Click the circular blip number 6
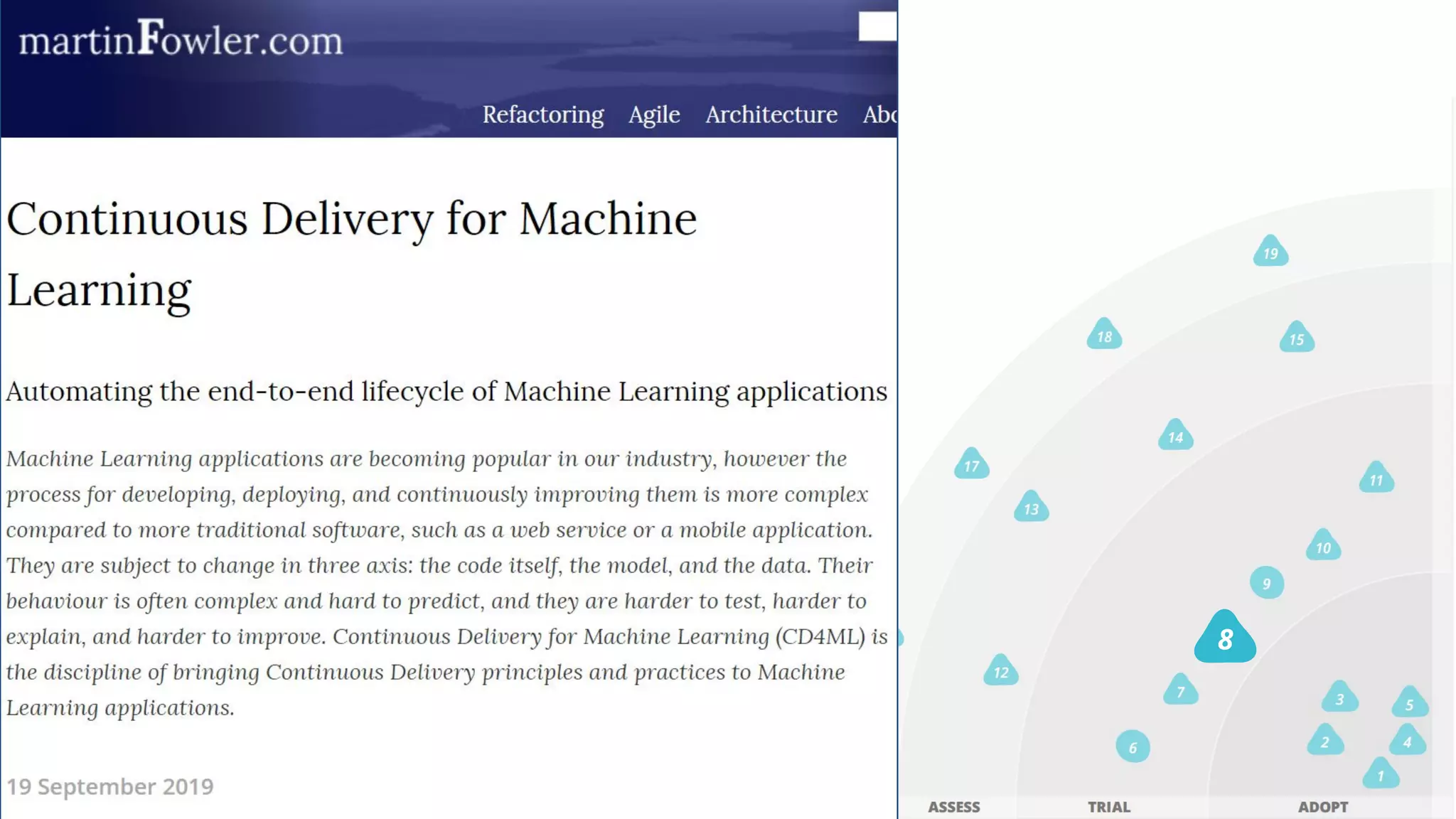 point(1133,746)
